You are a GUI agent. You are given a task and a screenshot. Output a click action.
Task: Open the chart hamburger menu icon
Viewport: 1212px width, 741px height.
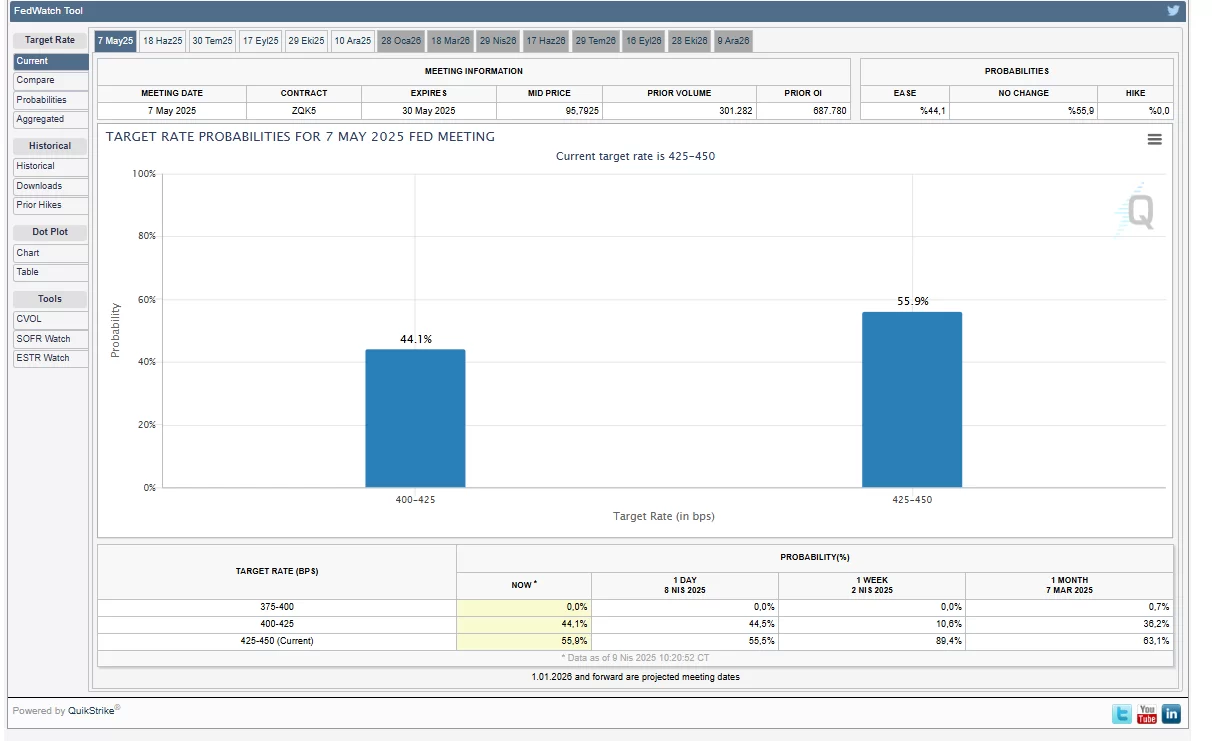pyautogui.click(x=1154, y=140)
